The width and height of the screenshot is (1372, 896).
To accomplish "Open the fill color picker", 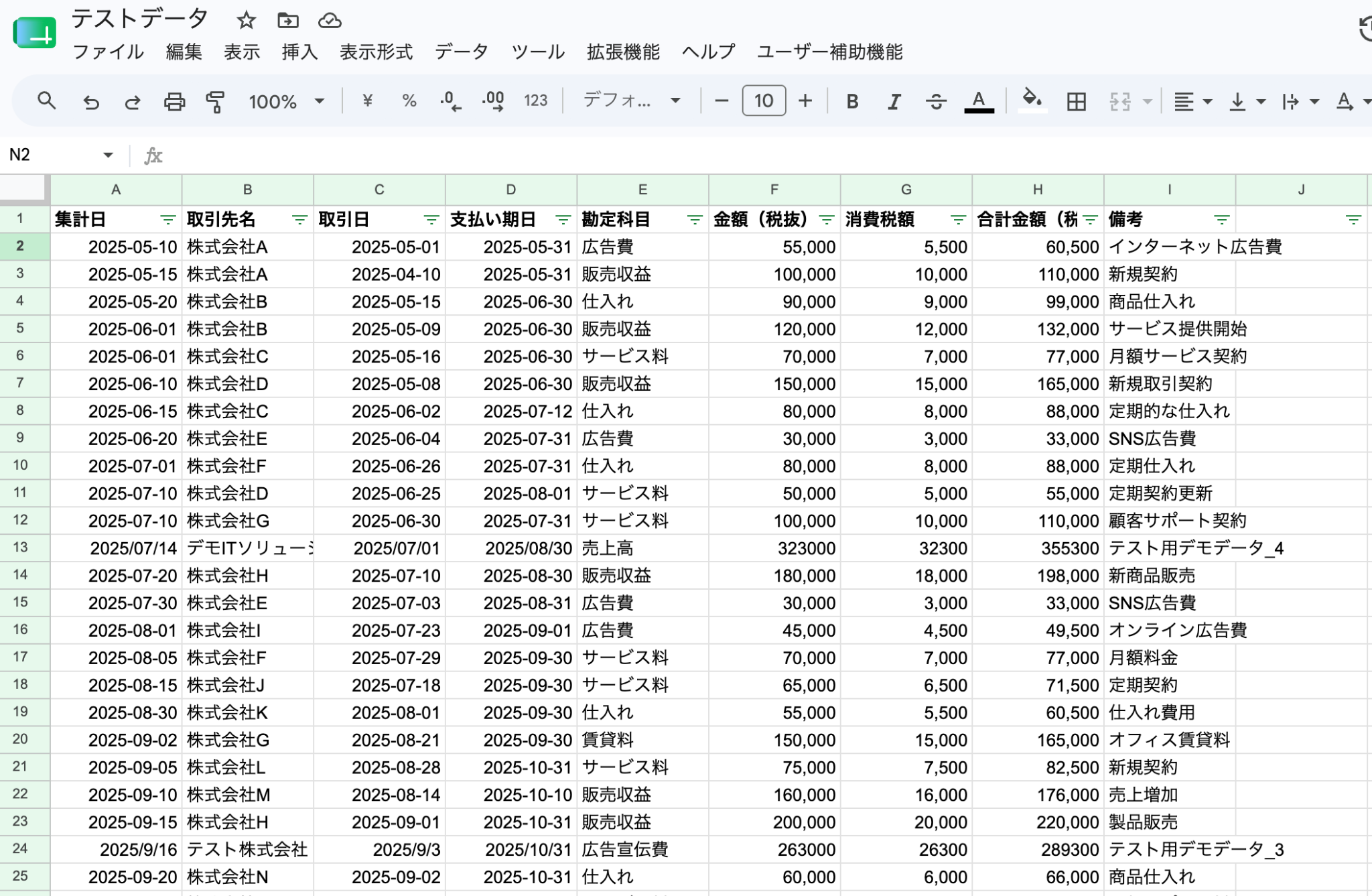I will [x=1032, y=101].
